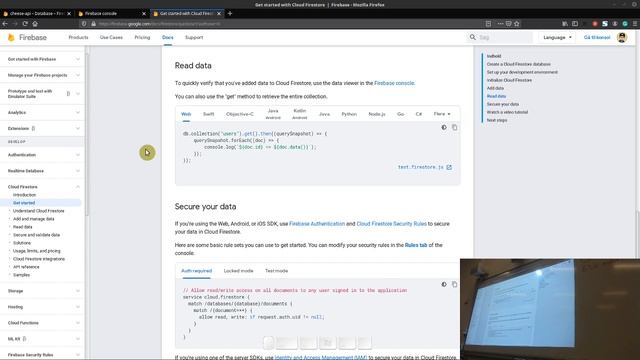Screen dimensions: 640x360
Task: Open the Firebase Authentication link
Action: click(x=317, y=224)
